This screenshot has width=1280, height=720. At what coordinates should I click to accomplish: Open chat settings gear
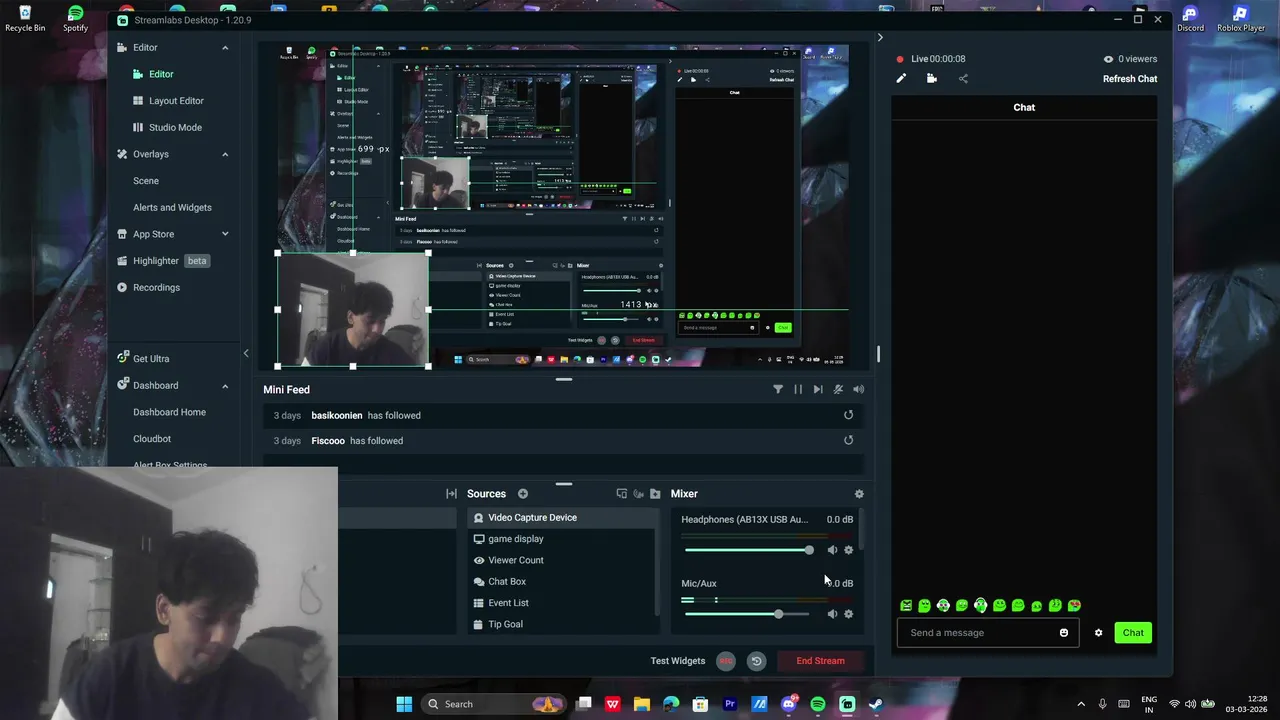[1098, 633]
